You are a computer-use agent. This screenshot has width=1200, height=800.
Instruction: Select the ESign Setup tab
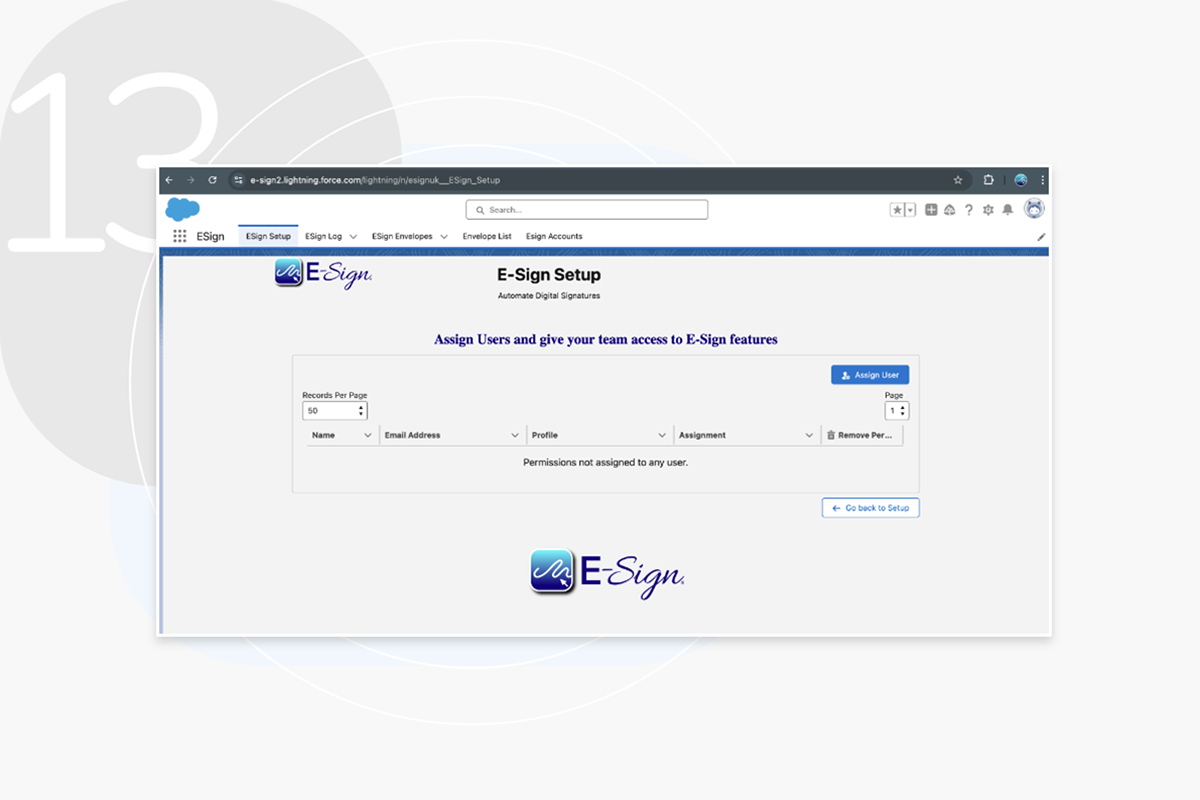point(268,236)
